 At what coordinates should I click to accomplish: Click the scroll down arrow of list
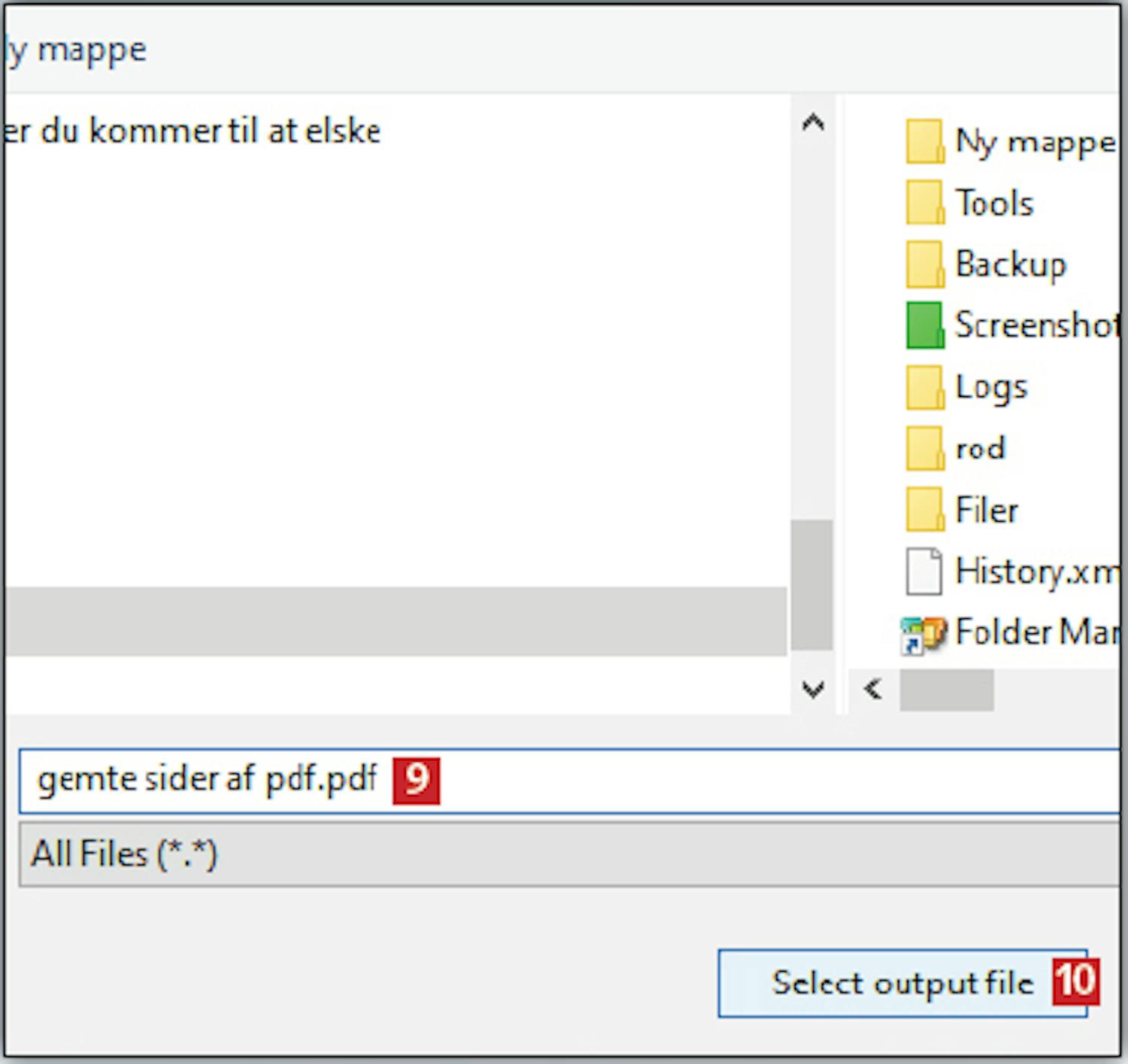[x=813, y=689]
